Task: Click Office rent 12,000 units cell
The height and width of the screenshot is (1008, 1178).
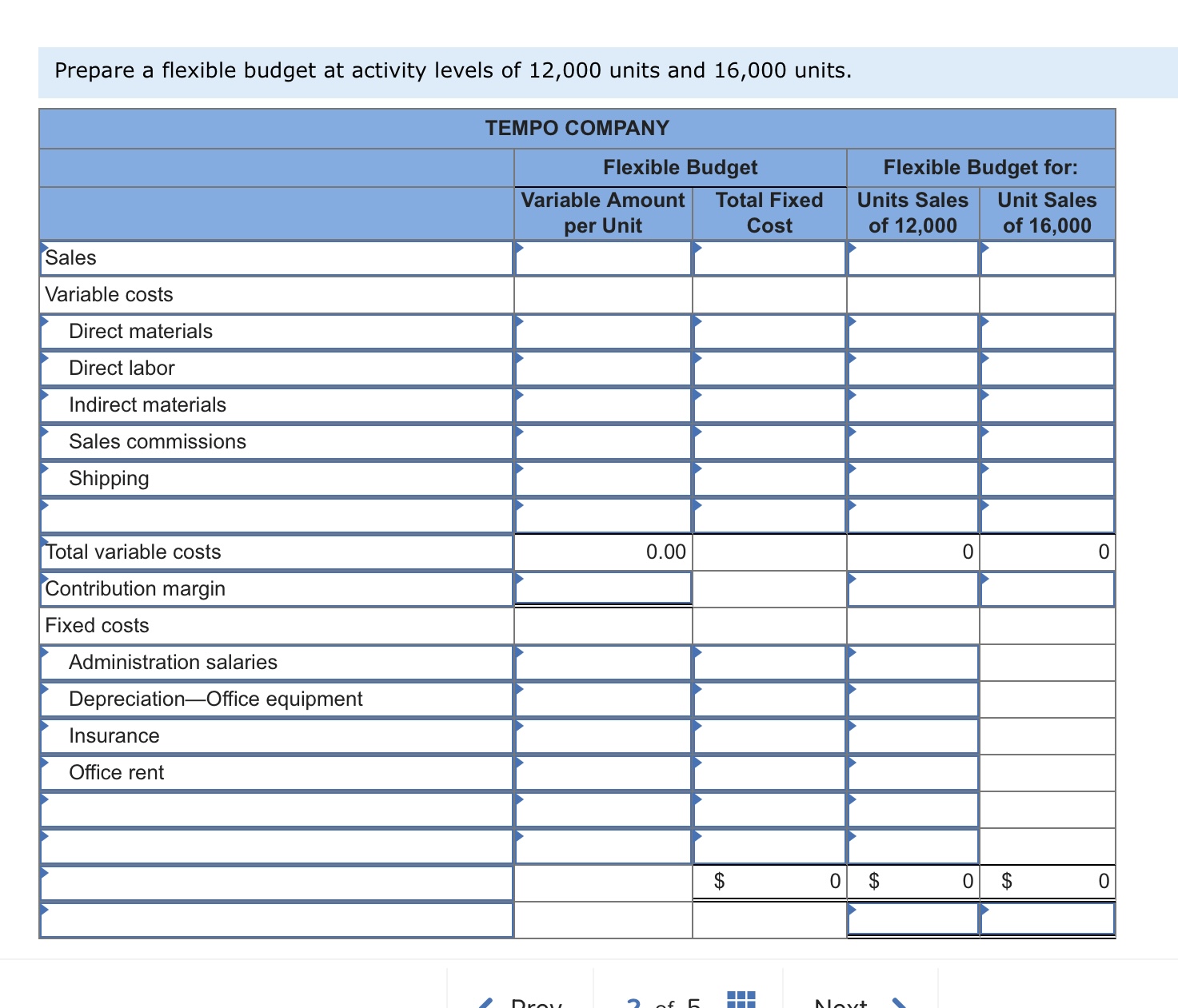Action: pyautogui.click(x=913, y=773)
